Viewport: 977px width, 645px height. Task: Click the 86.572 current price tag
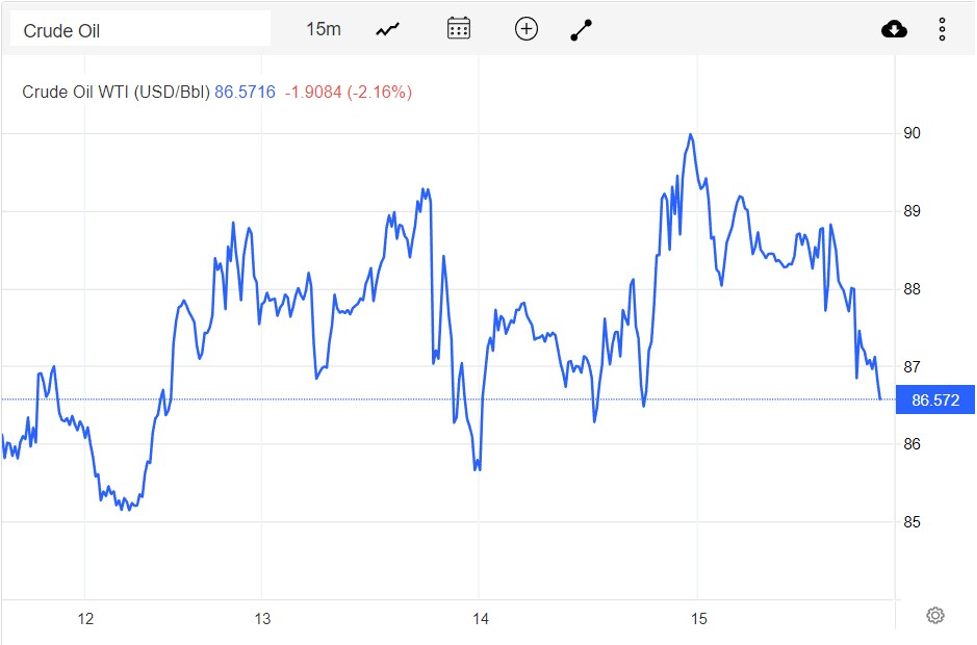935,401
